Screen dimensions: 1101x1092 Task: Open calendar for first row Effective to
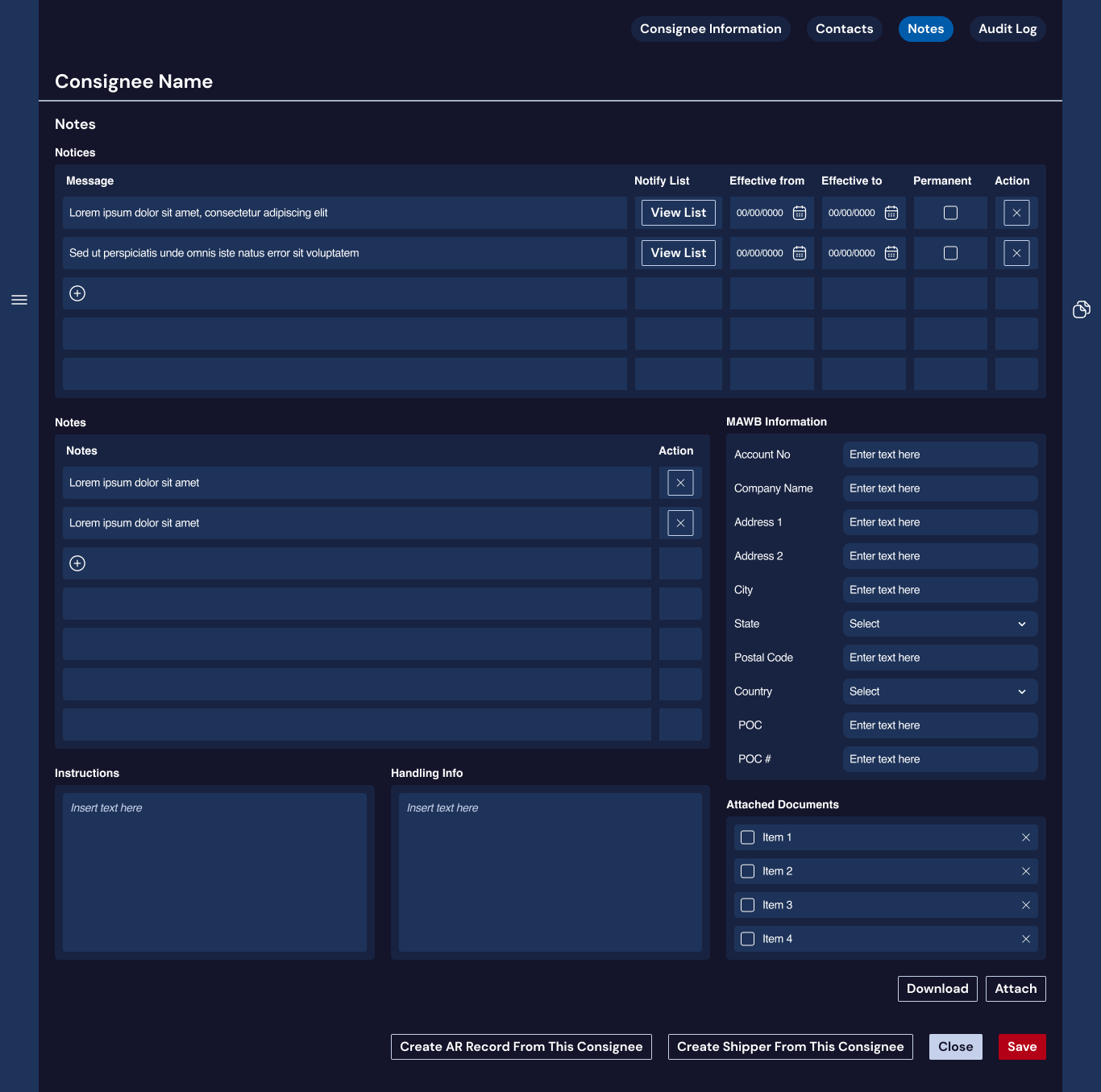pos(891,213)
